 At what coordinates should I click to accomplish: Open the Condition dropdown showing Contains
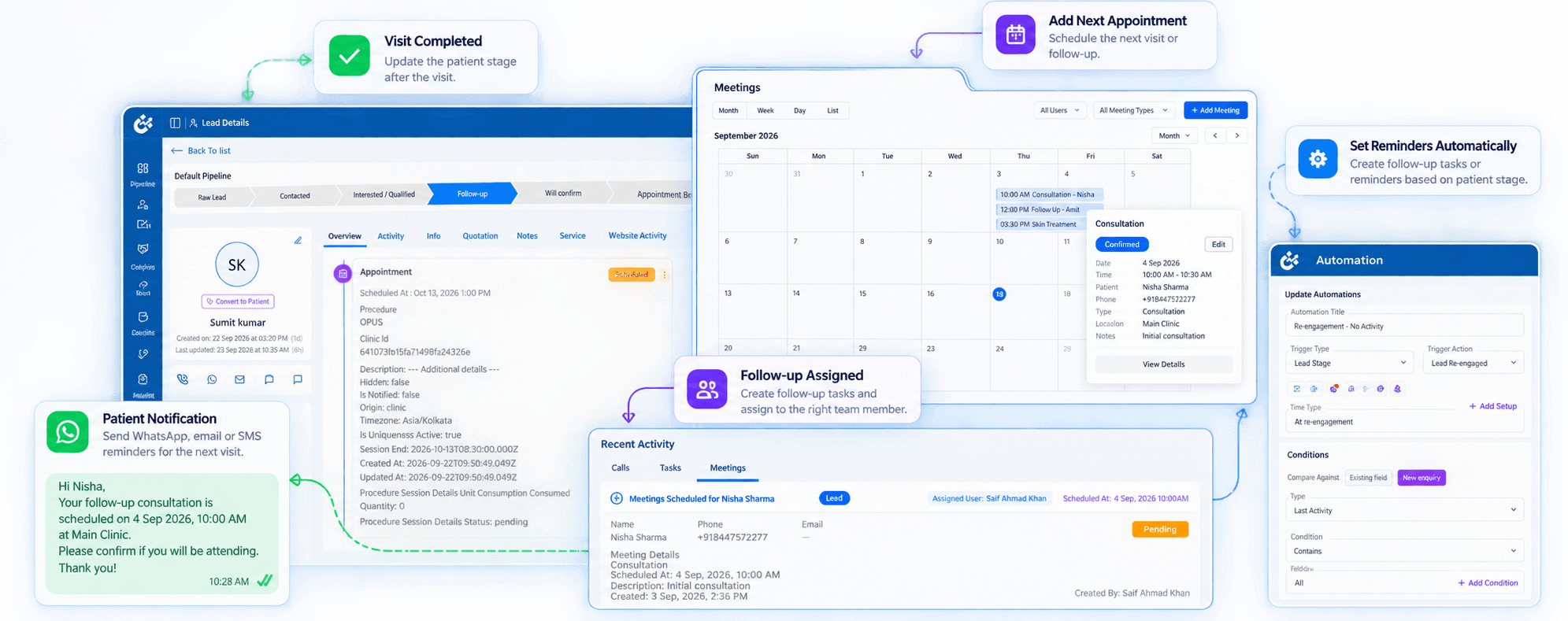1405,551
